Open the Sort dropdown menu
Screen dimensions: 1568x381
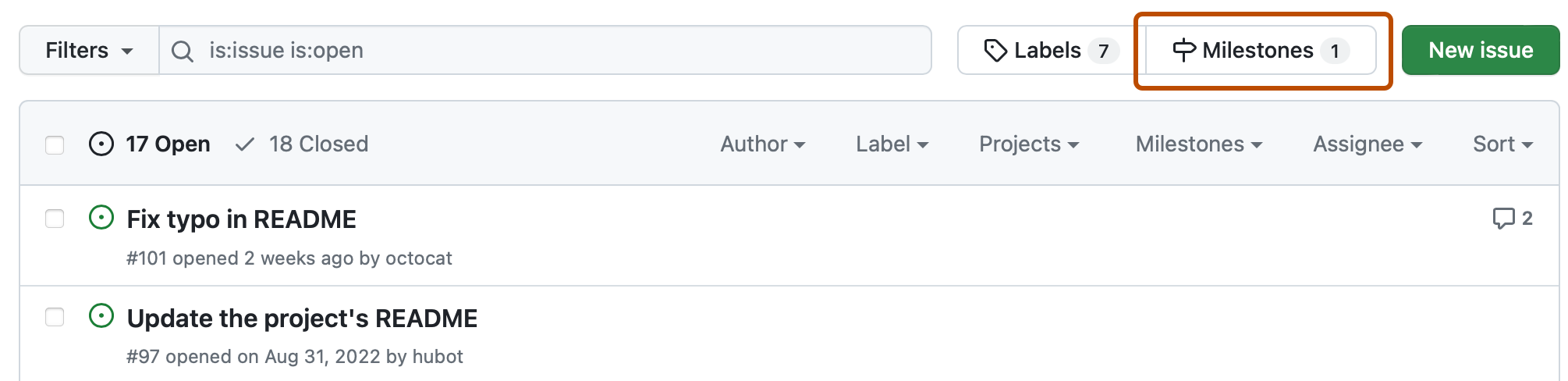pyautogui.click(x=1502, y=144)
